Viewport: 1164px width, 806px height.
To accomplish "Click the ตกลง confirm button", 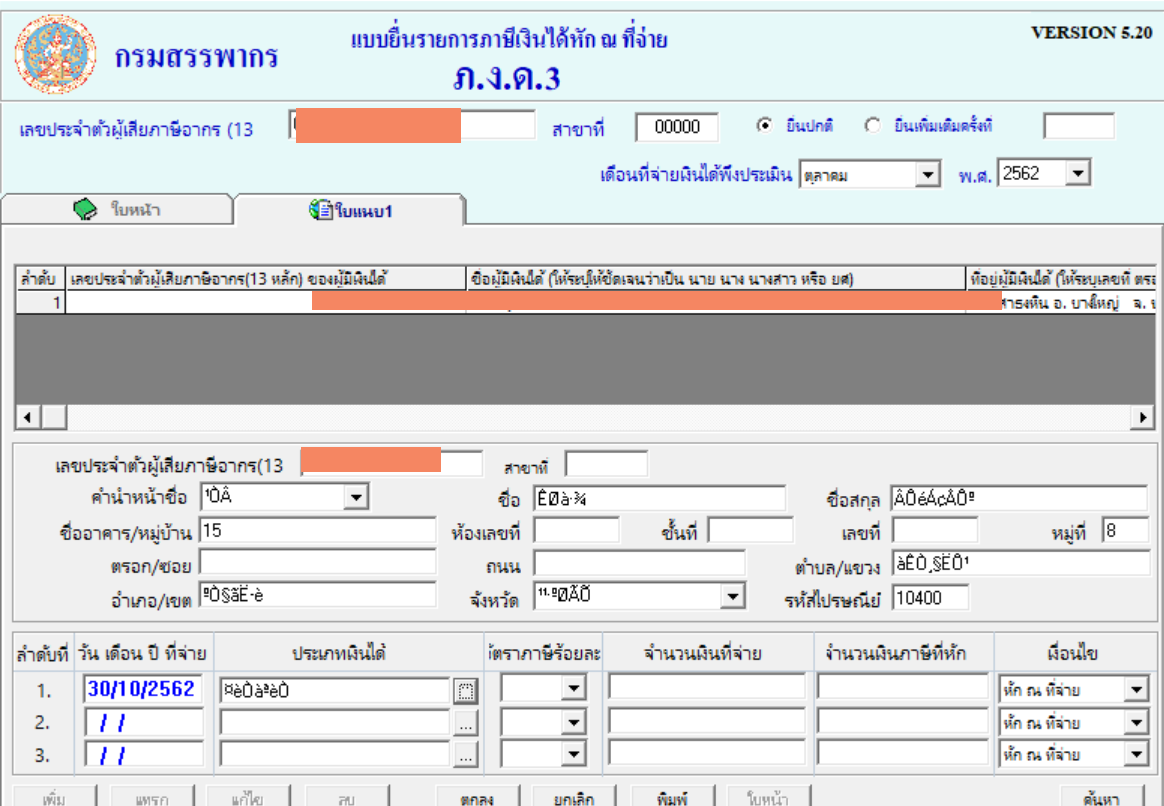I will 477,797.
